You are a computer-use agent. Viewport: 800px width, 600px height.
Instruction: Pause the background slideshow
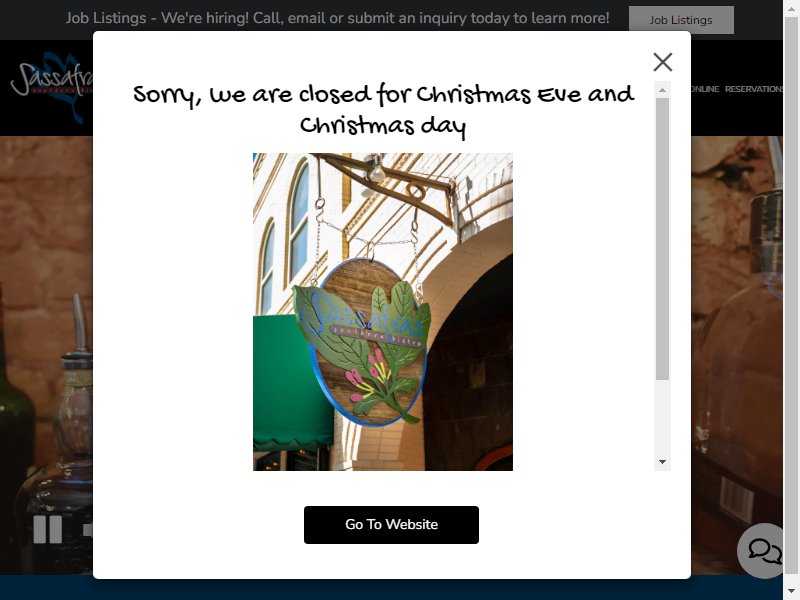[x=47, y=529]
